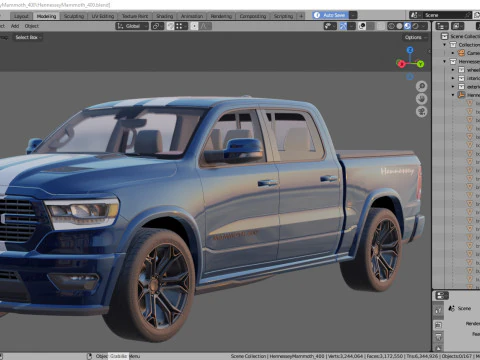Viewport: 480px width, 360px height.
Task: Switch to the Compositing workspace tab
Action: coord(253,16)
